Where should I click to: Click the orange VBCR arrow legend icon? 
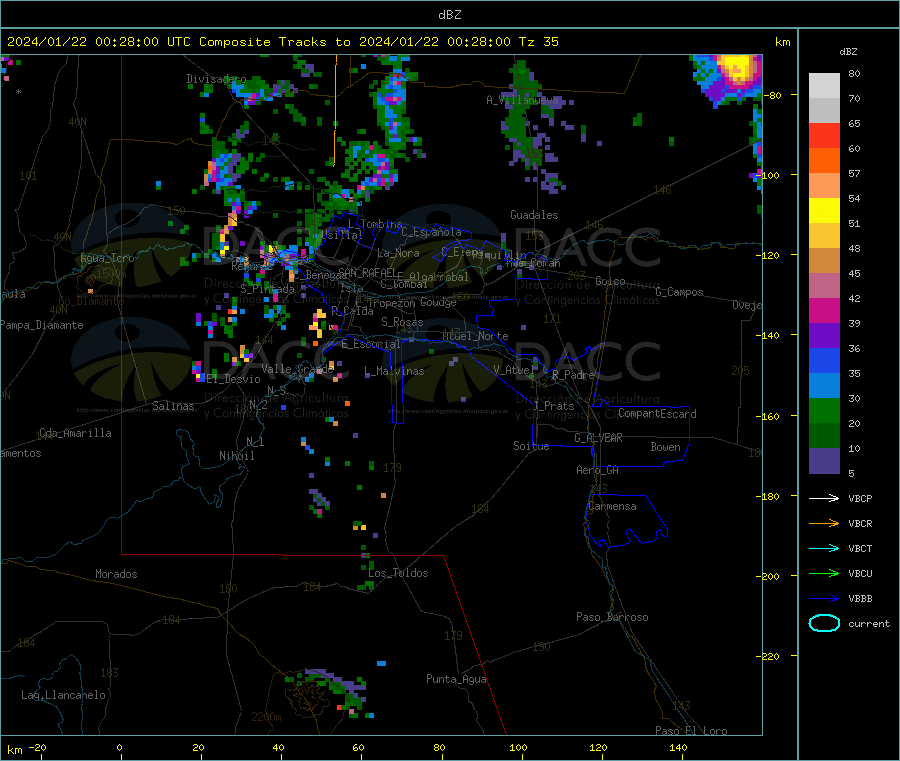(824, 523)
